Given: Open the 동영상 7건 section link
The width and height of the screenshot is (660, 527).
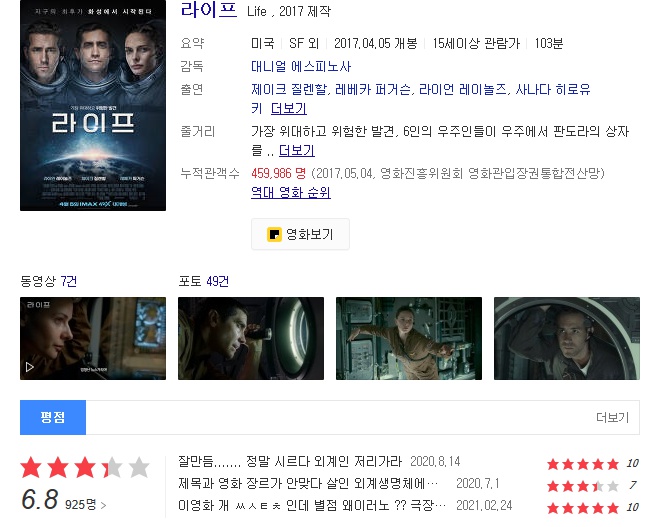Looking at the screenshot, I should click(48, 281).
